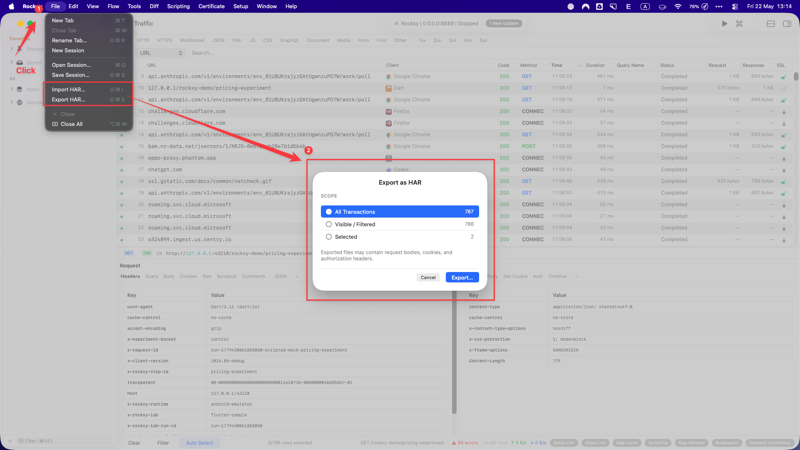Click the 1 New Update badge
The height and width of the screenshot is (450, 800).
504,23
